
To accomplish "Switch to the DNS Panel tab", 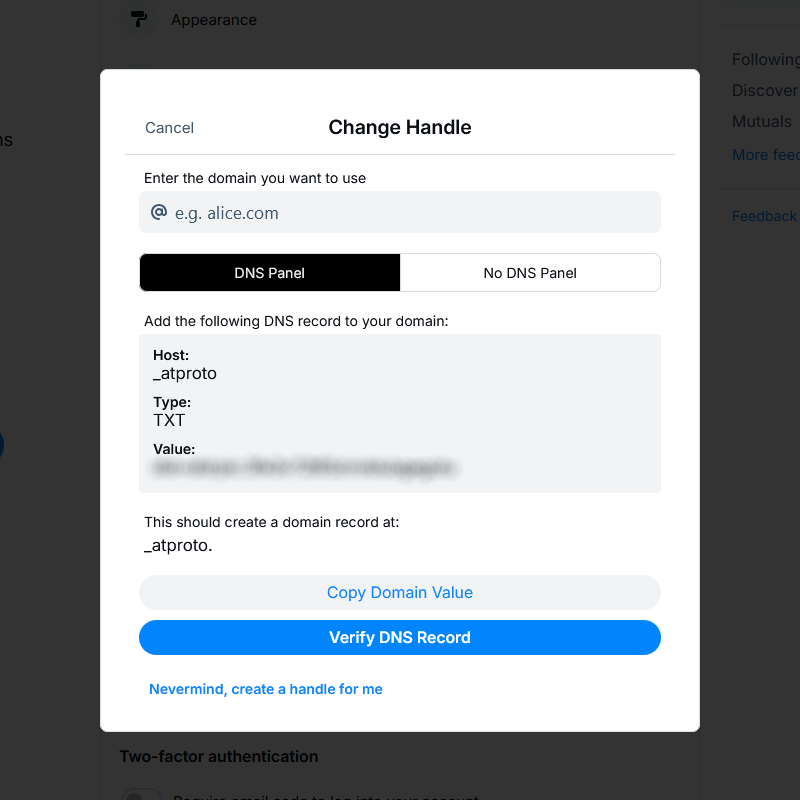I will pyautogui.click(x=270, y=273).
